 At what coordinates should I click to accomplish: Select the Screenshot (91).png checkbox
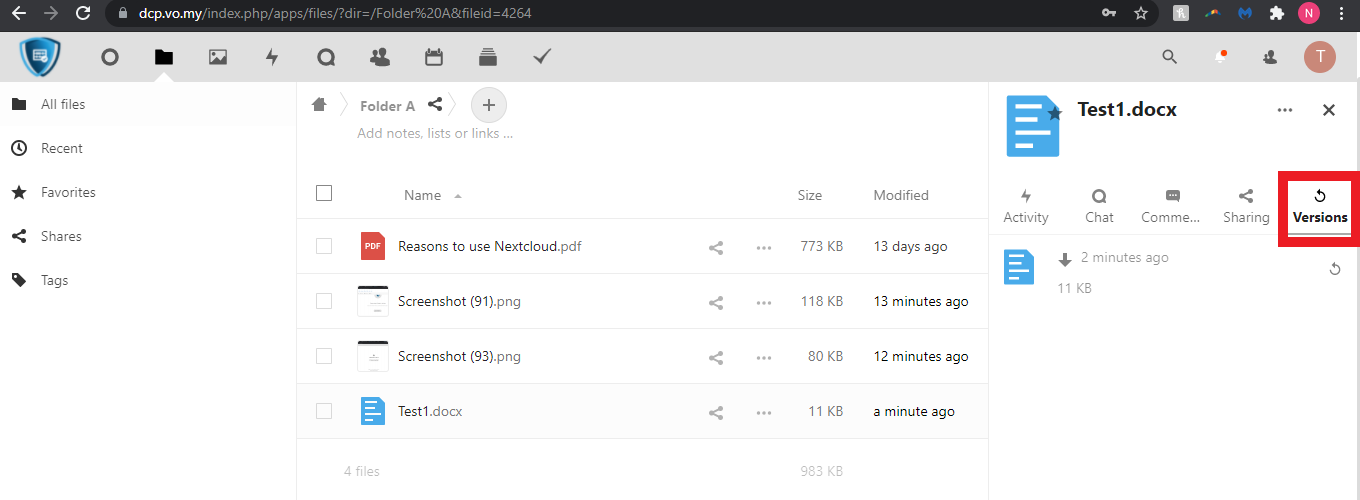324,301
